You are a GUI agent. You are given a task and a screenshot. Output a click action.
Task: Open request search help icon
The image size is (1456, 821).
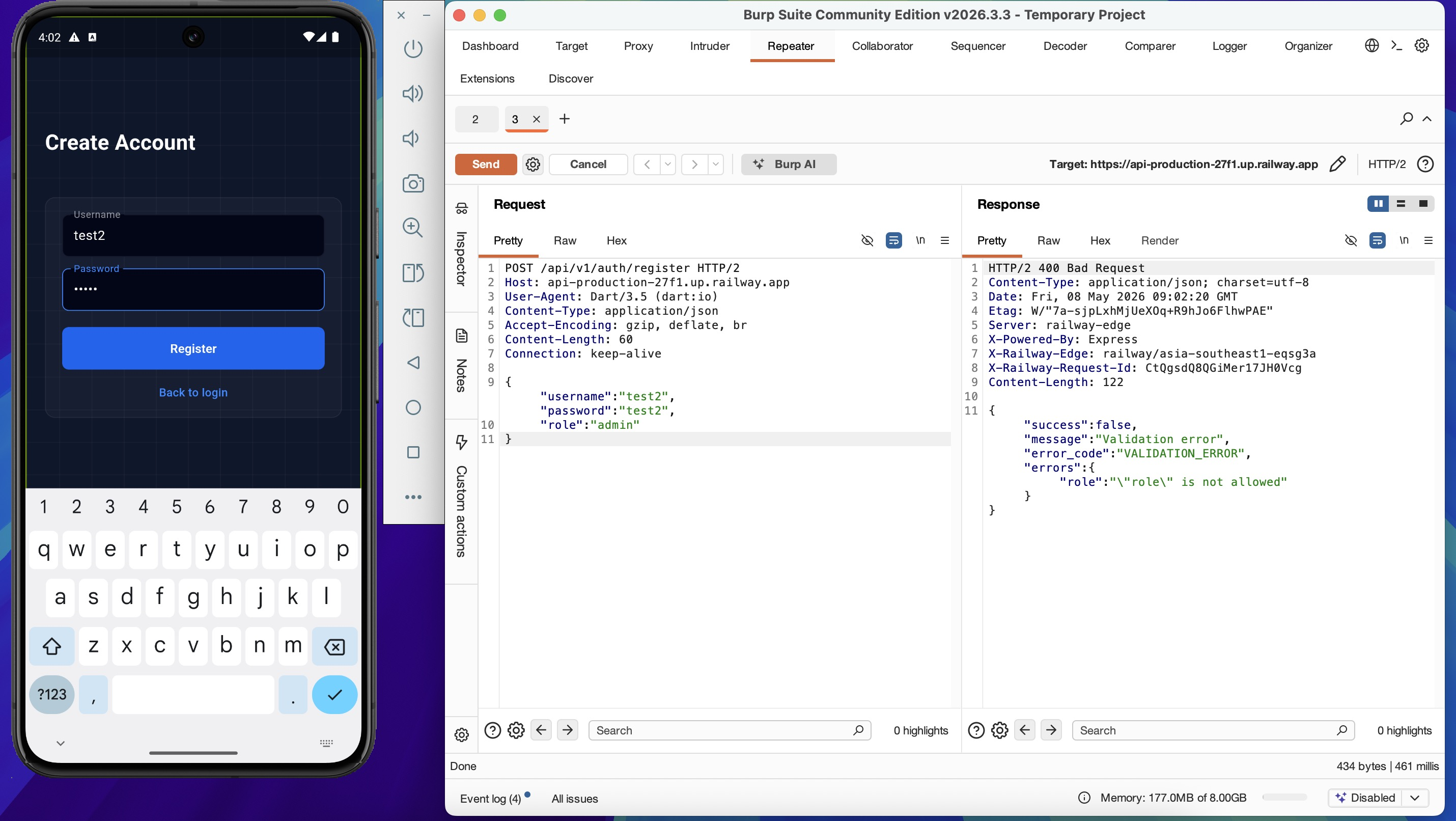[492, 730]
